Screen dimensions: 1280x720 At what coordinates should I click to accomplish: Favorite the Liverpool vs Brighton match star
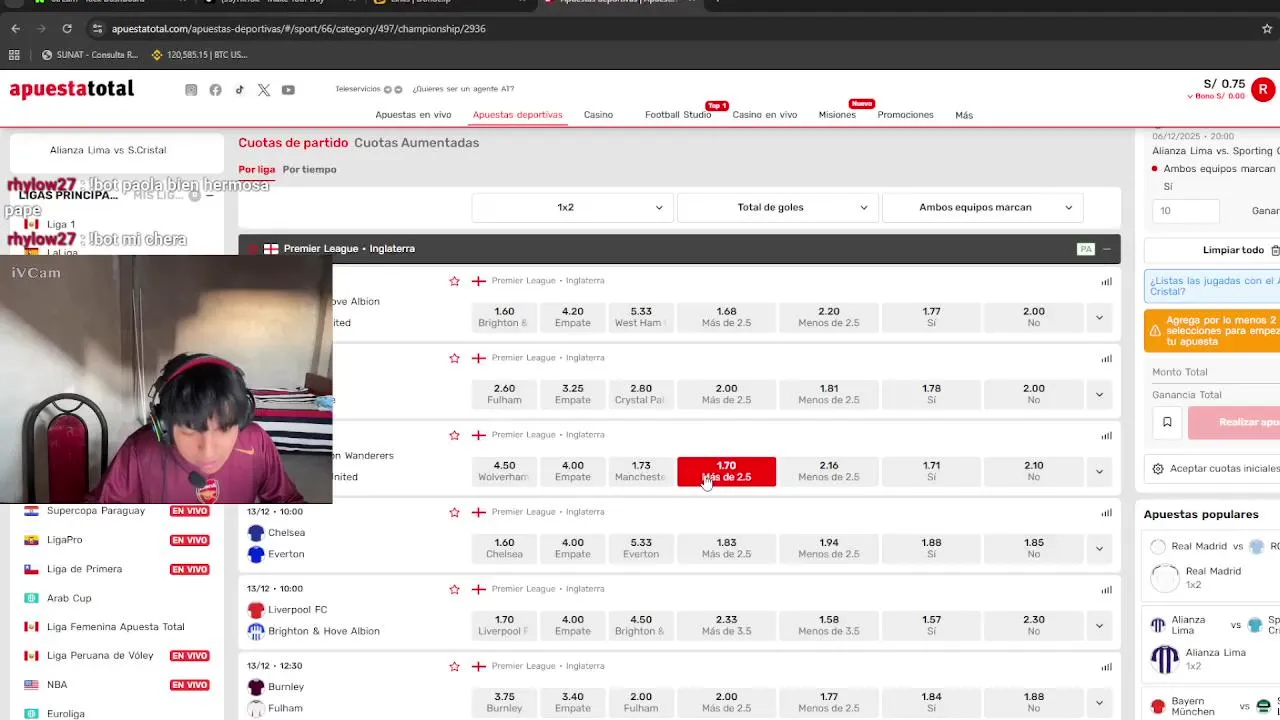click(x=454, y=589)
